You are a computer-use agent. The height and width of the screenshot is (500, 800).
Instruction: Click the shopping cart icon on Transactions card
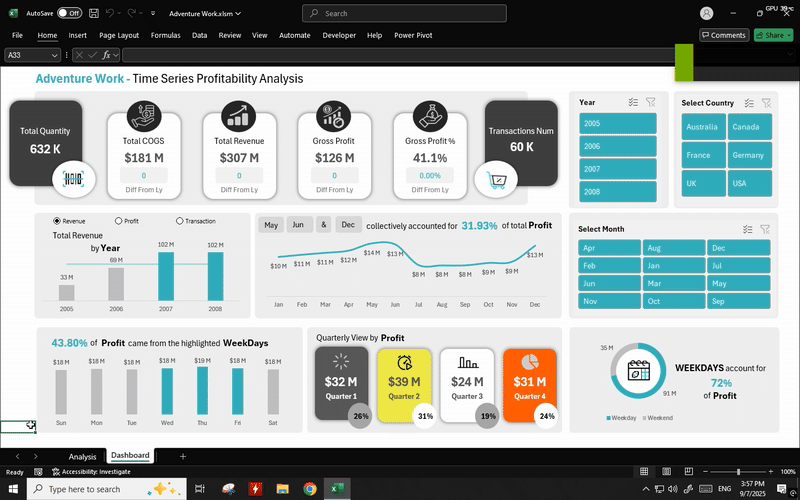[496, 180]
